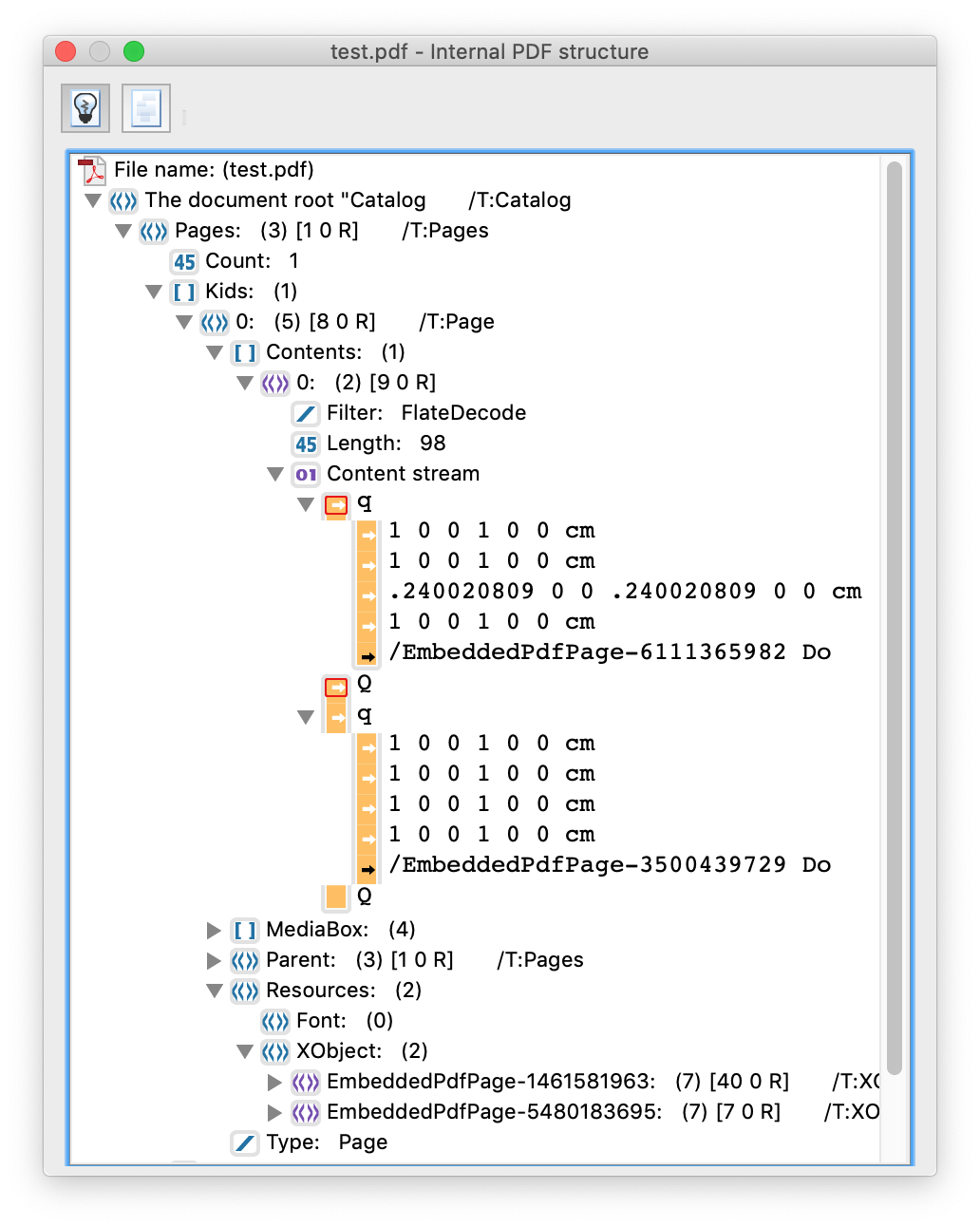
Task: Click the window title bar text
Action: tap(490, 51)
